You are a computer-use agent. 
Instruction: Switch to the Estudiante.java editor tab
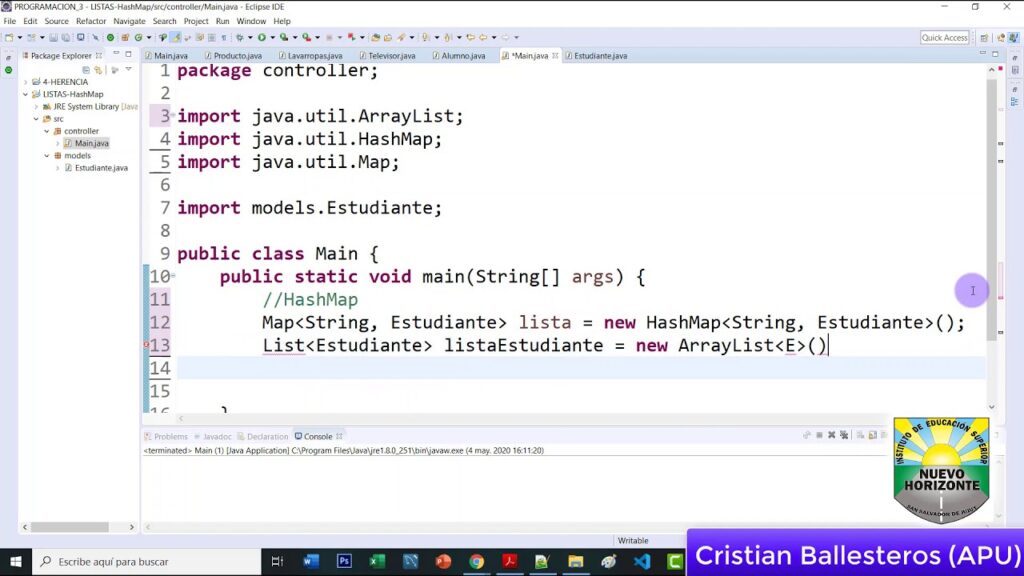pos(600,56)
